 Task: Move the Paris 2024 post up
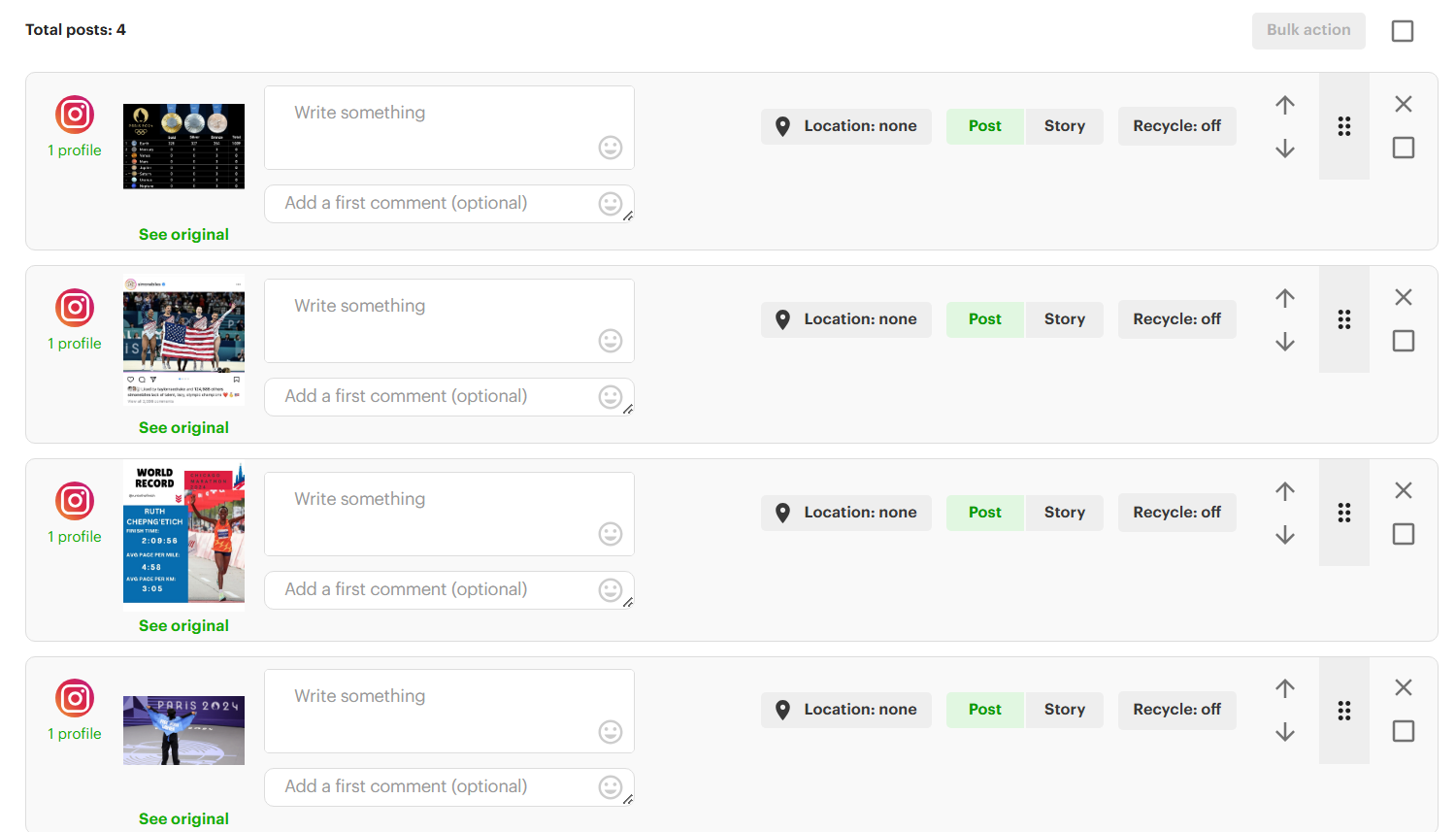pos(1285,688)
